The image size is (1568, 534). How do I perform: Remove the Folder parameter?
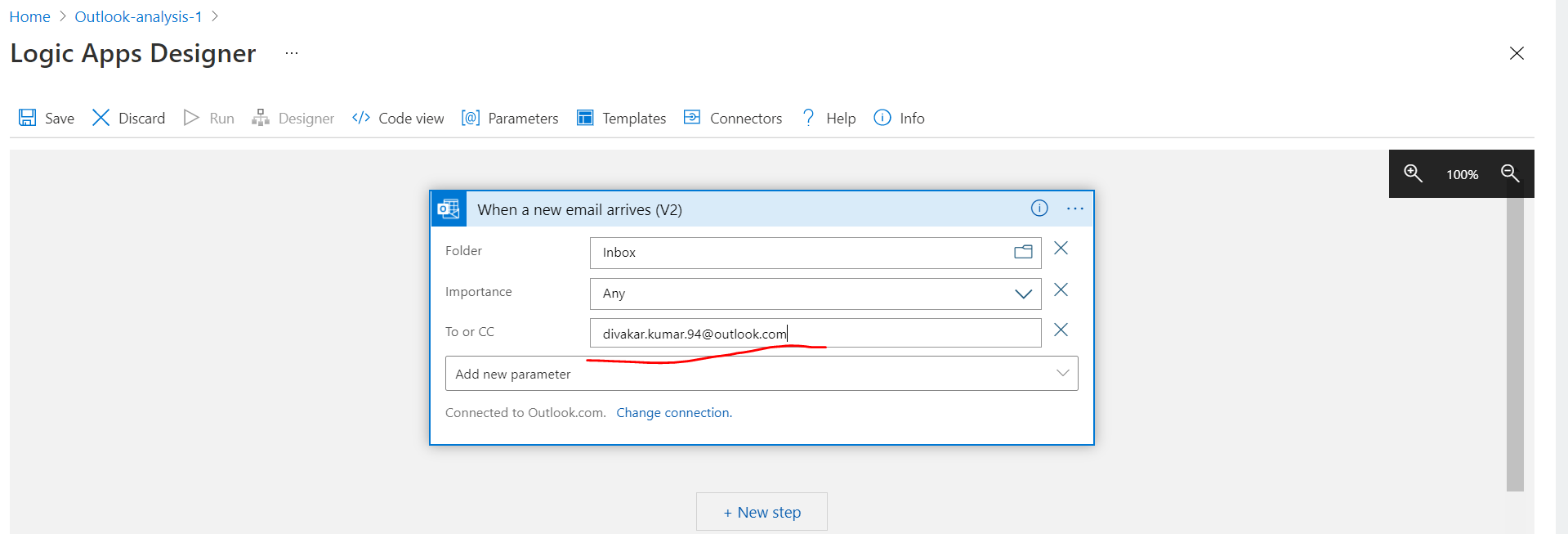(1061, 248)
